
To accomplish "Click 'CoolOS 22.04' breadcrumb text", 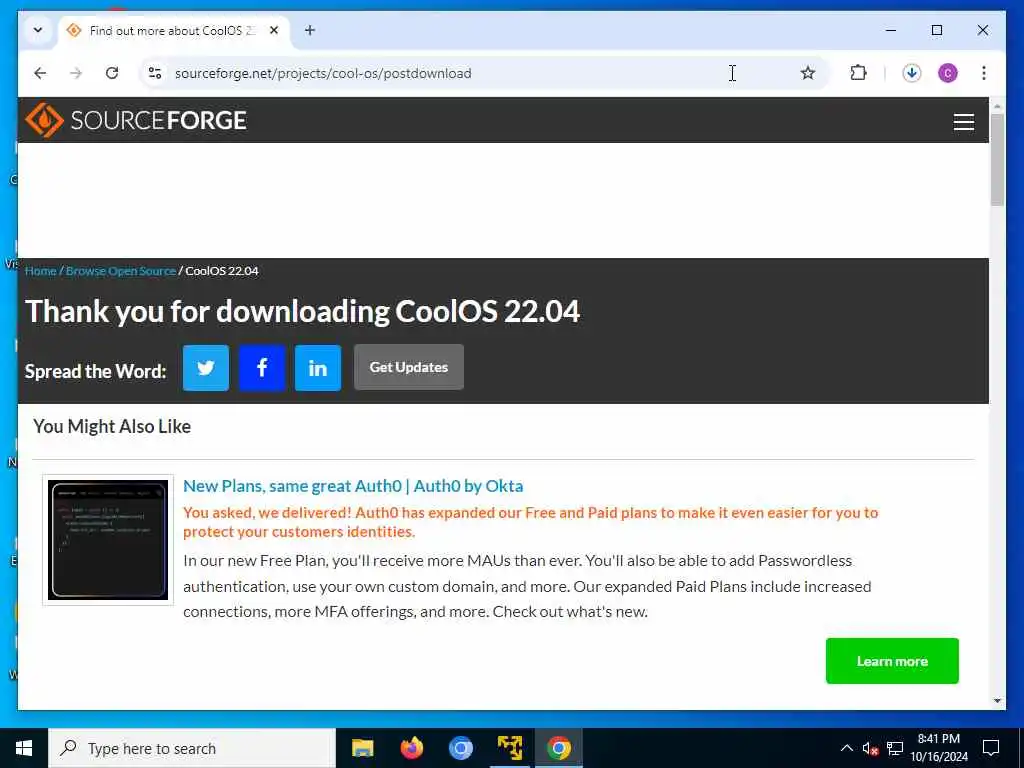I will (x=222, y=271).
